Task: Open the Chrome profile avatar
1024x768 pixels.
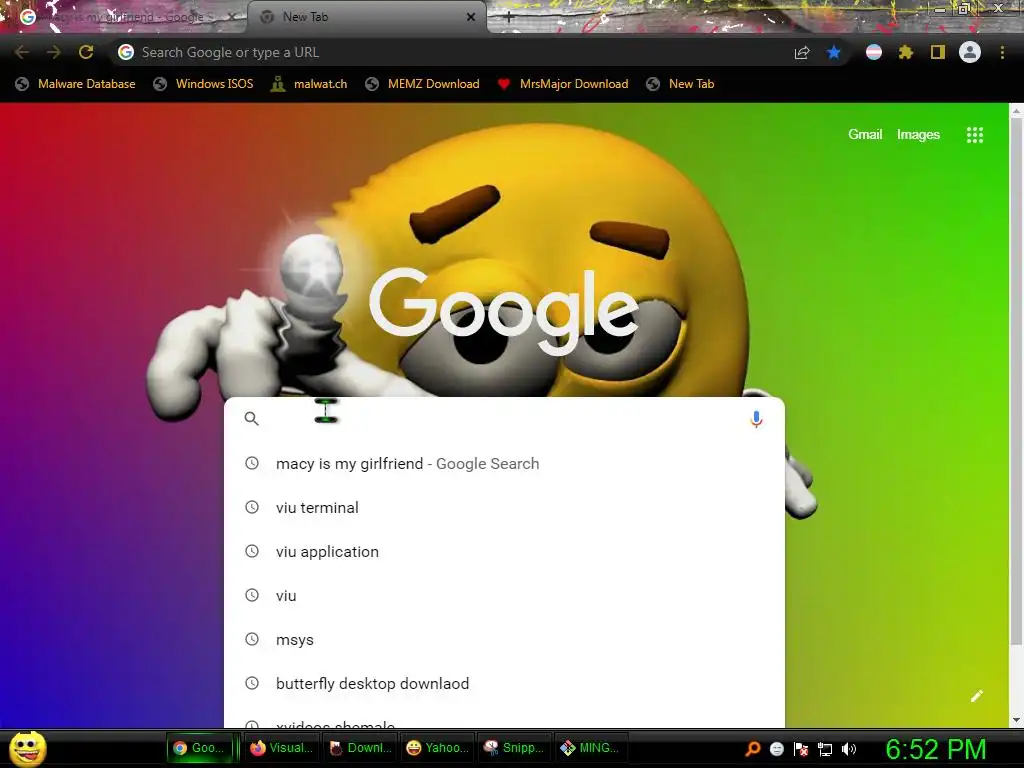Action: point(970,52)
